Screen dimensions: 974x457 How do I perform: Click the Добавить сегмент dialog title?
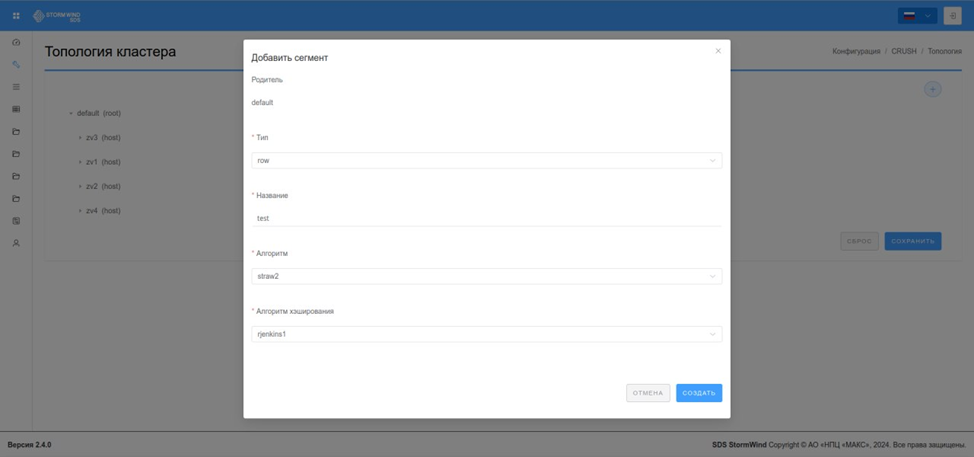[289, 58]
